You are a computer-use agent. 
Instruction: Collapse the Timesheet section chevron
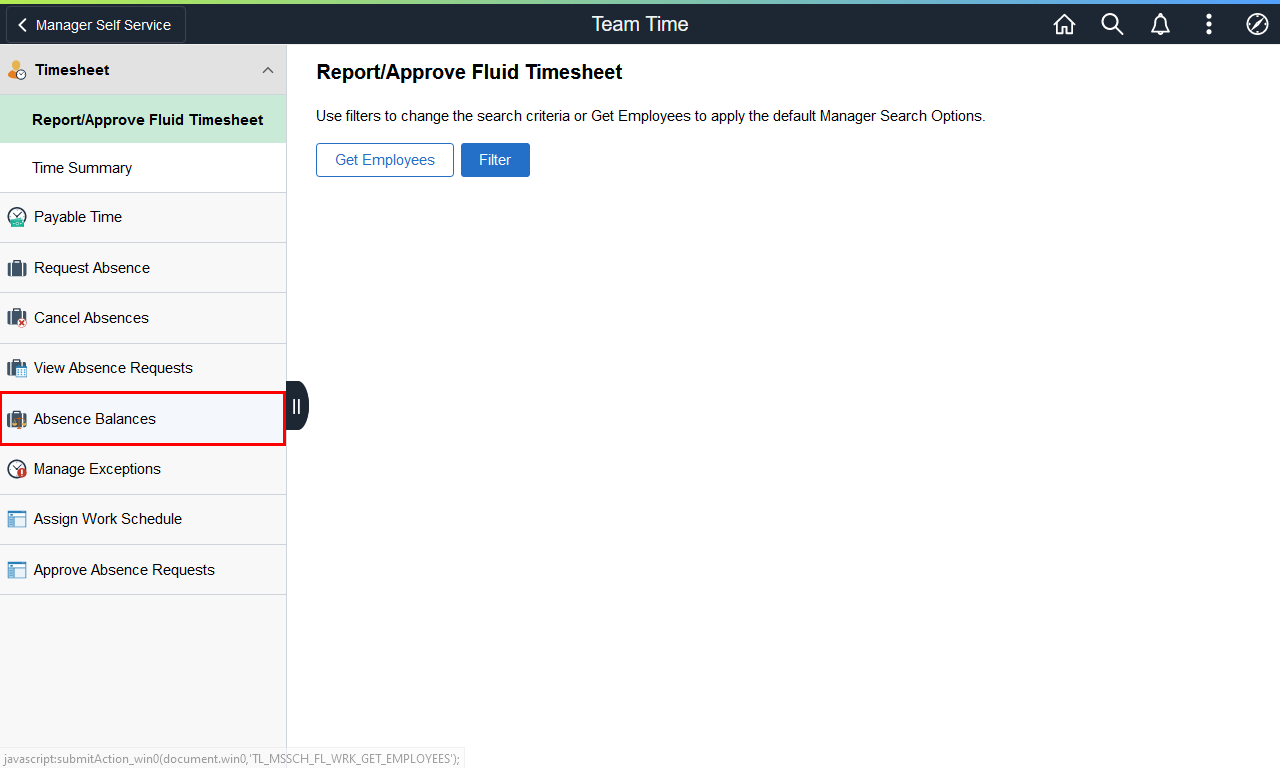tap(267, 70)
